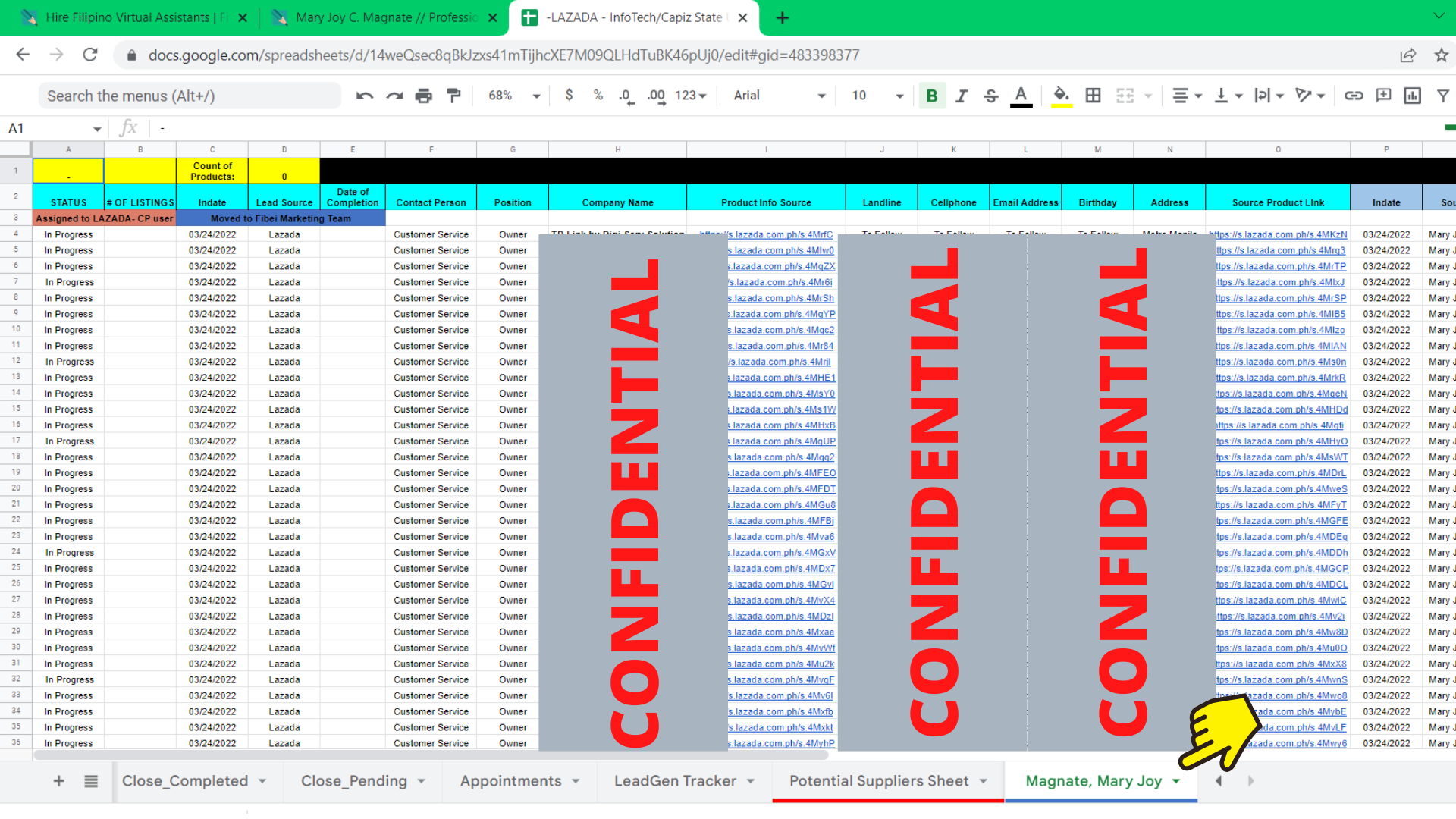Open the fill color picker
1456x819 pixels.
pos(1062,96)
